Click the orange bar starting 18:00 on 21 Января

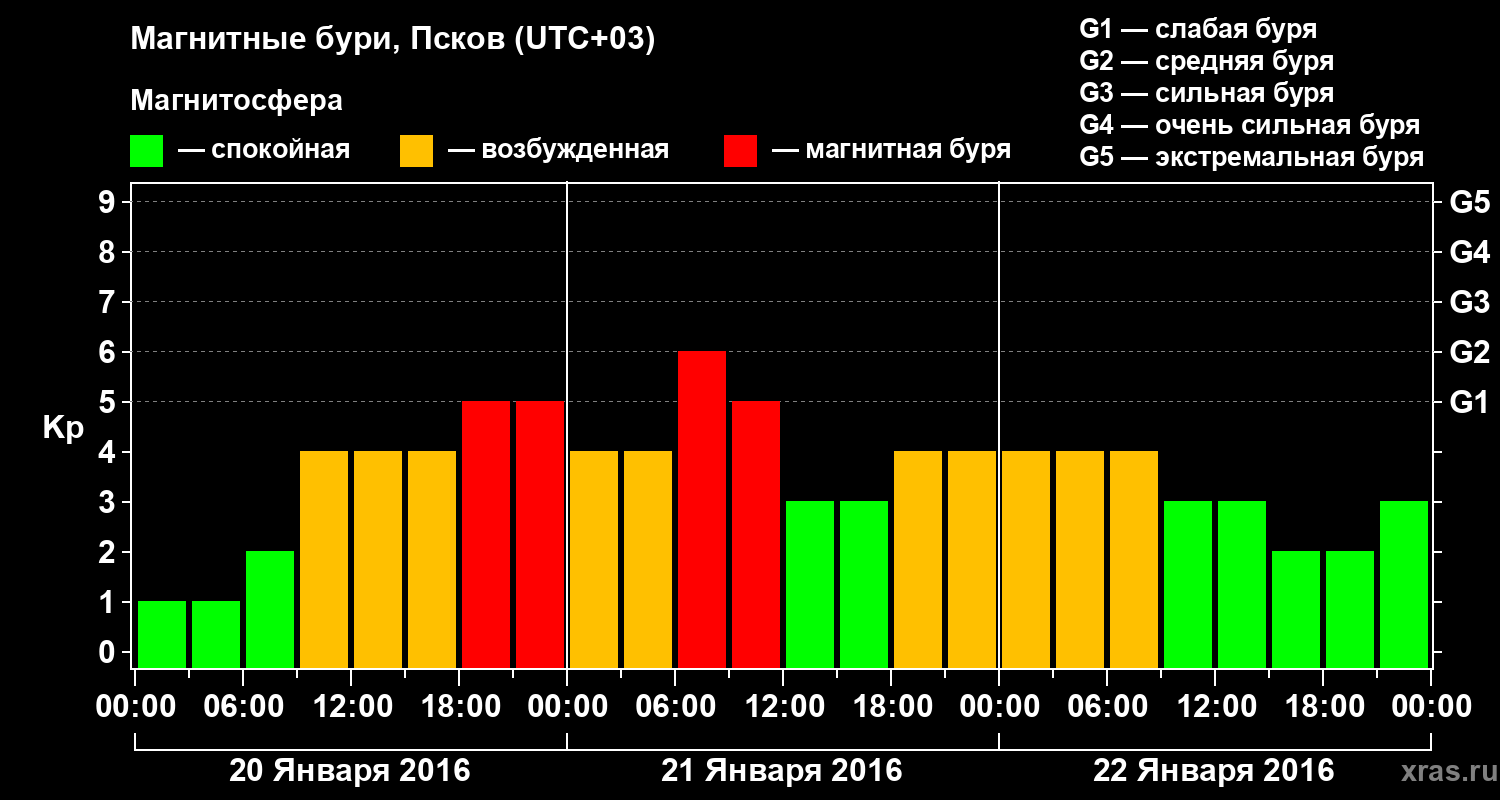tap(918, 559)
